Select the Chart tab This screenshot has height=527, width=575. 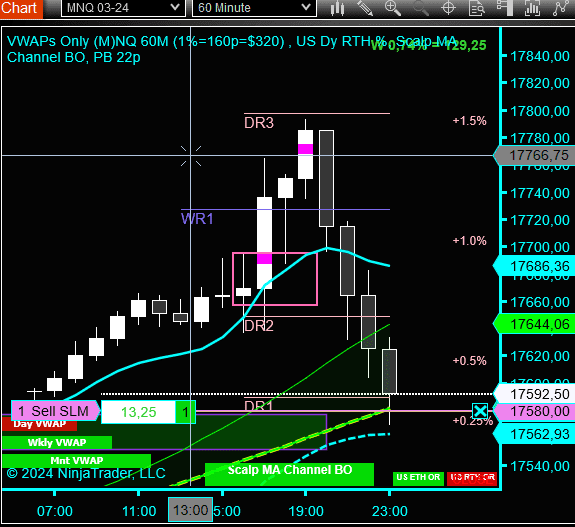21,8
